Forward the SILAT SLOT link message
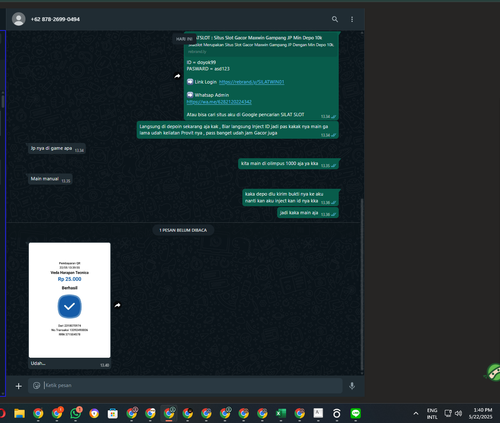Image resolution: width=500 pixels, height=423 pixels. (177, 76)
